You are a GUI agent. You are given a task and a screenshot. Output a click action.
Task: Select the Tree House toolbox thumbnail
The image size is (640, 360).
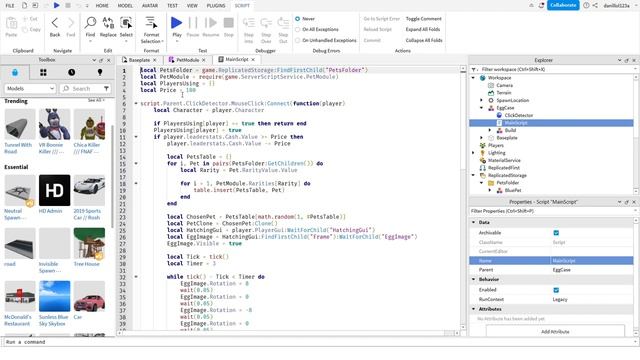point(89,244)
